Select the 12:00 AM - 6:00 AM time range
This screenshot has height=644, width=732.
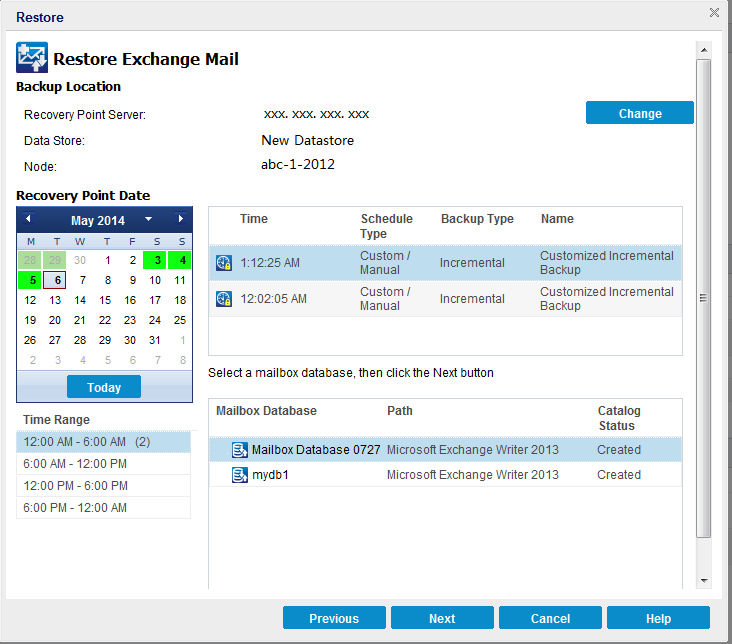(103, 442)
